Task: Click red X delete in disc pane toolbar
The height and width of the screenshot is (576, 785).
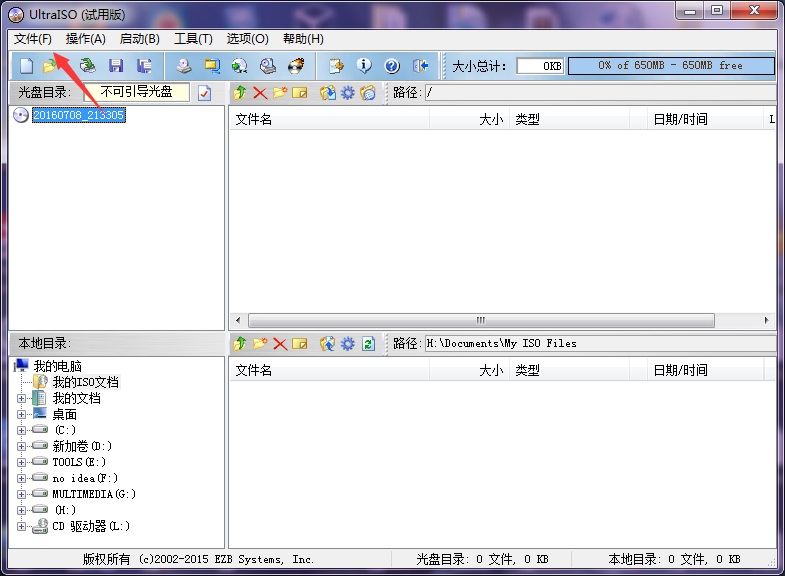Action: [x=260, y=93]
